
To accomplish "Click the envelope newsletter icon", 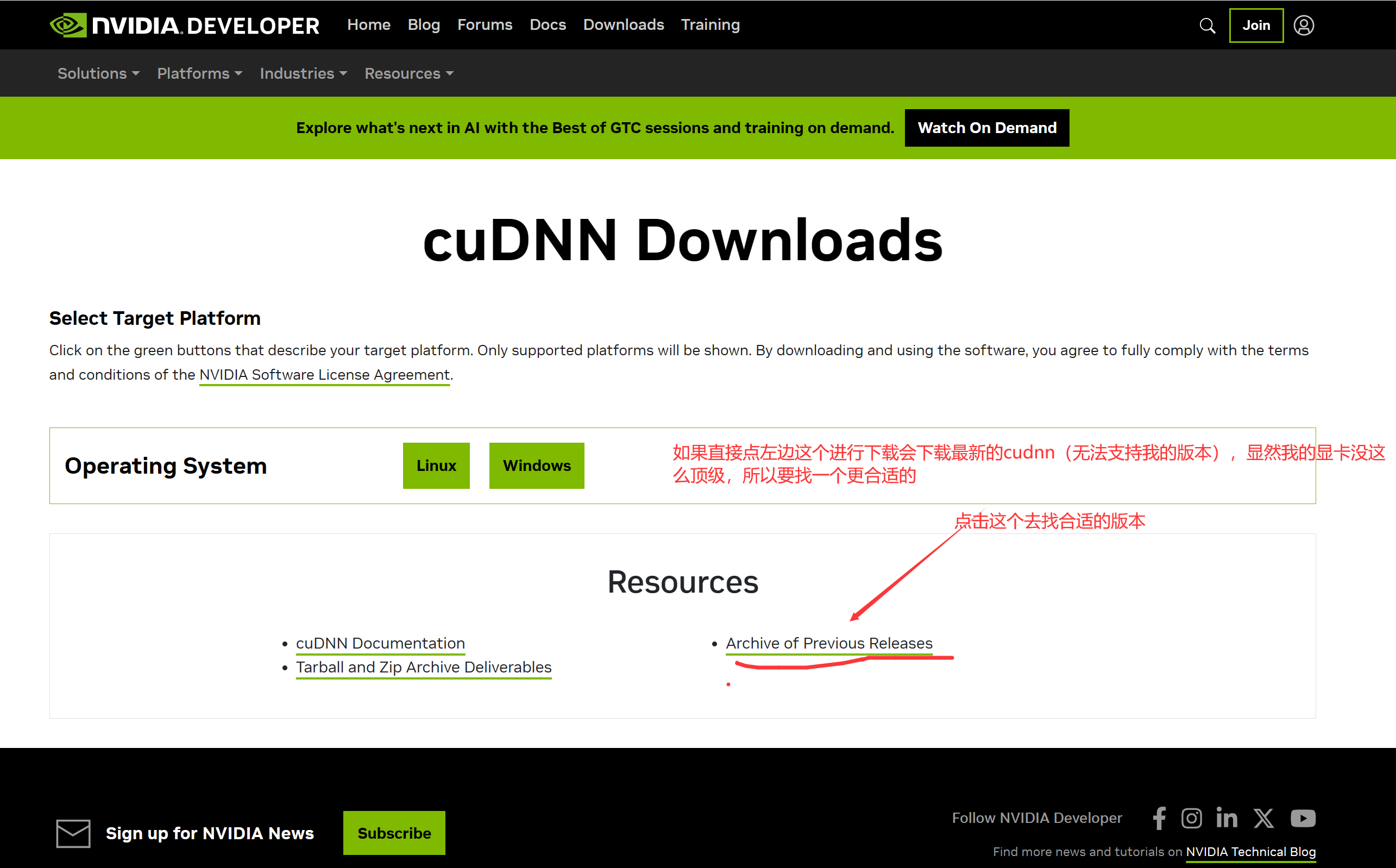I will [x=73, y=833].
